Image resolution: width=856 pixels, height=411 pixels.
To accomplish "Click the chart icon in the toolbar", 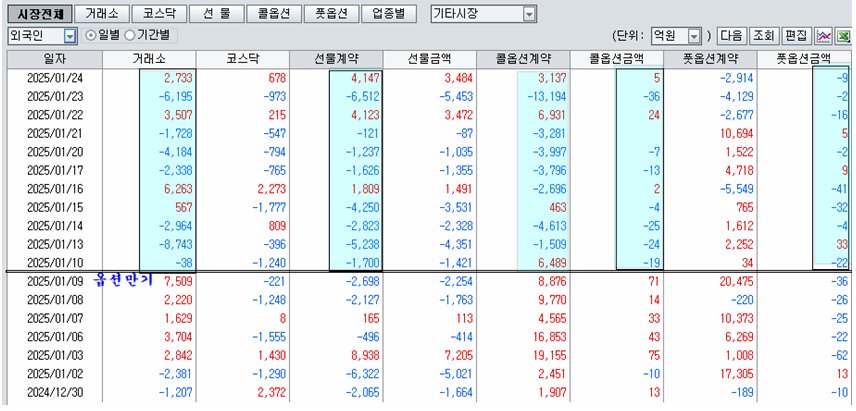I will 825,36.
